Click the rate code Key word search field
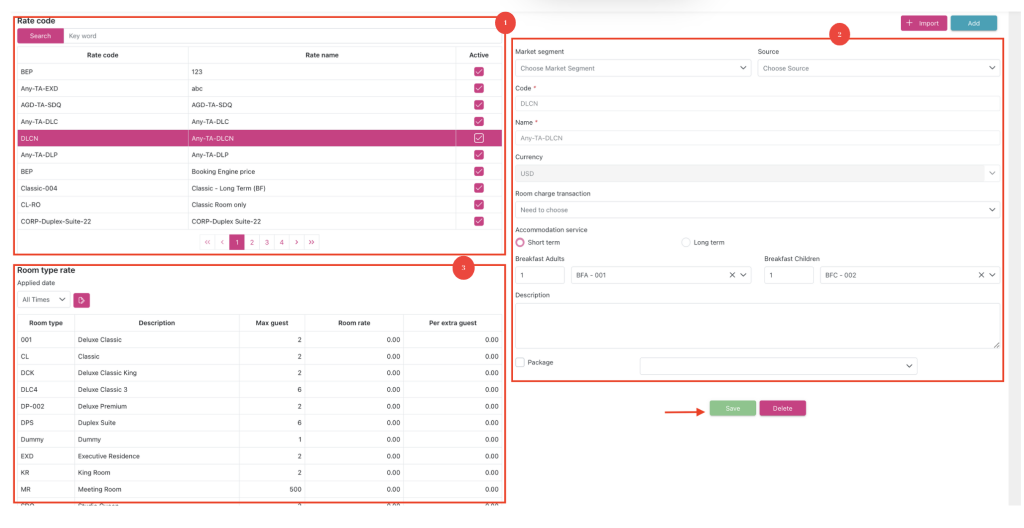This screenshot has width=1024, height=528. pyautogui.click(x=280, y=36)
